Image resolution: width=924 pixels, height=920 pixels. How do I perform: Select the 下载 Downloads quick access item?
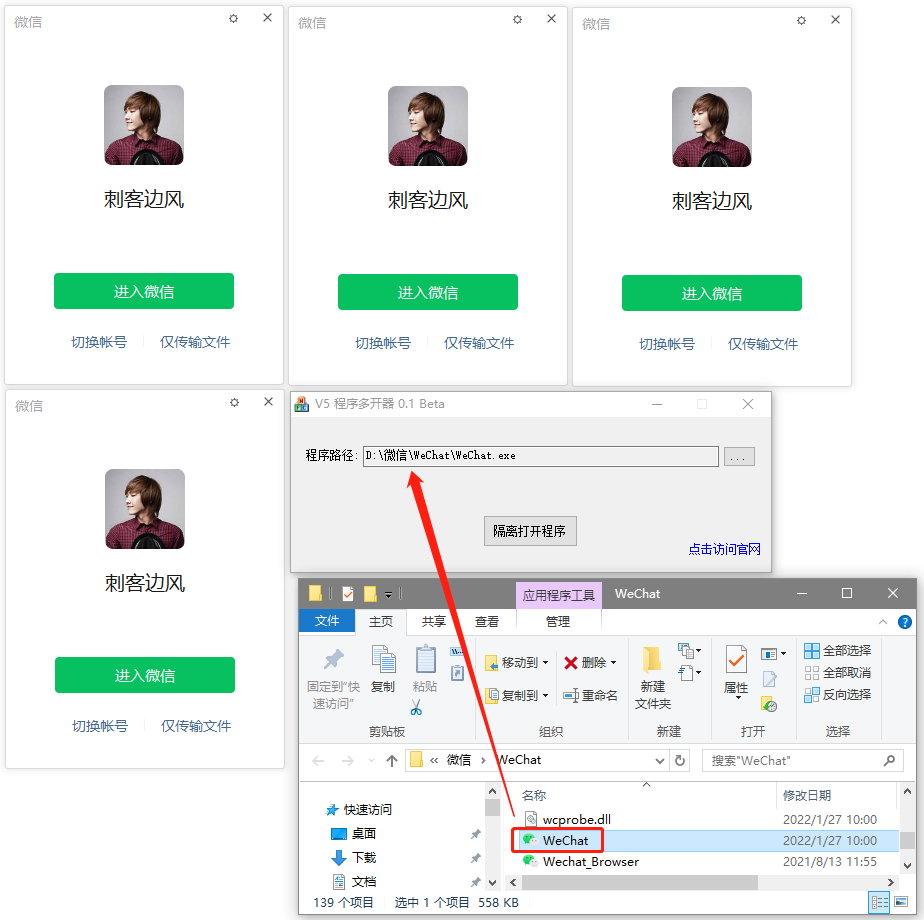point(354,858)
